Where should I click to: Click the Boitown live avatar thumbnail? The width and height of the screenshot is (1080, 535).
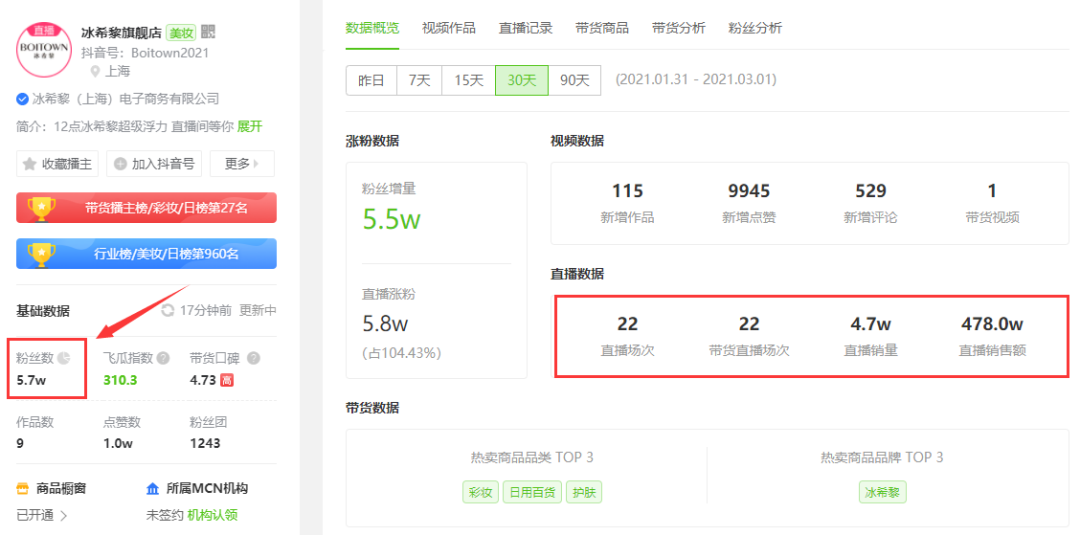(x=46, y=50)
